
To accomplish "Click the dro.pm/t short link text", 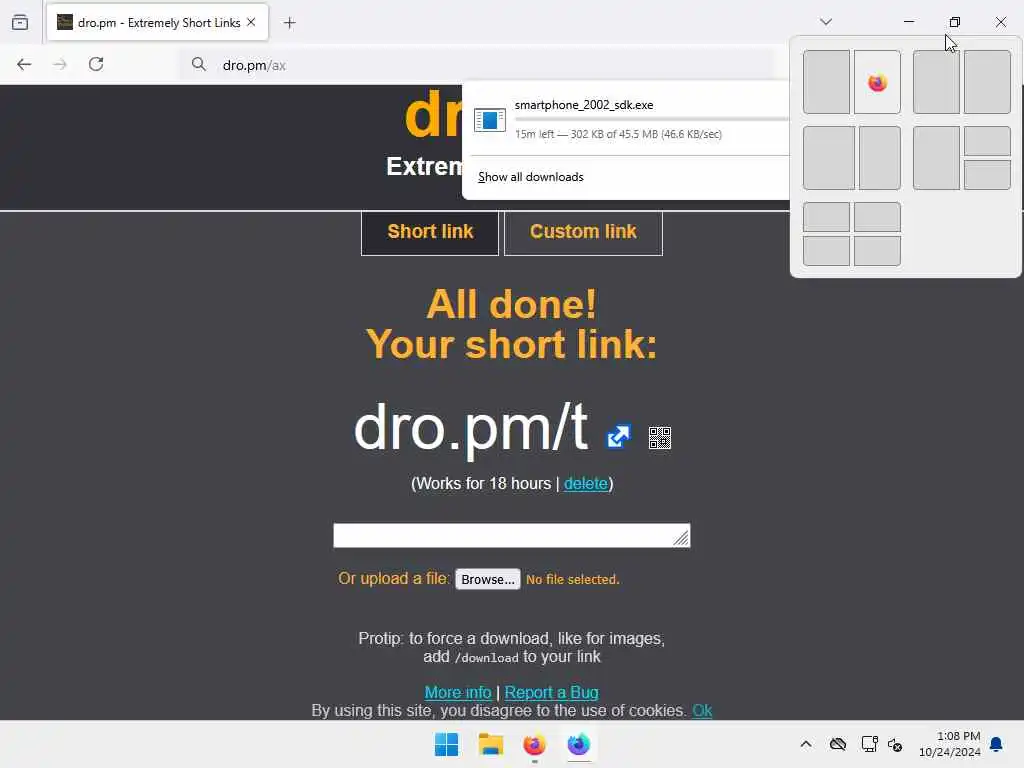I will click(470, 428).
